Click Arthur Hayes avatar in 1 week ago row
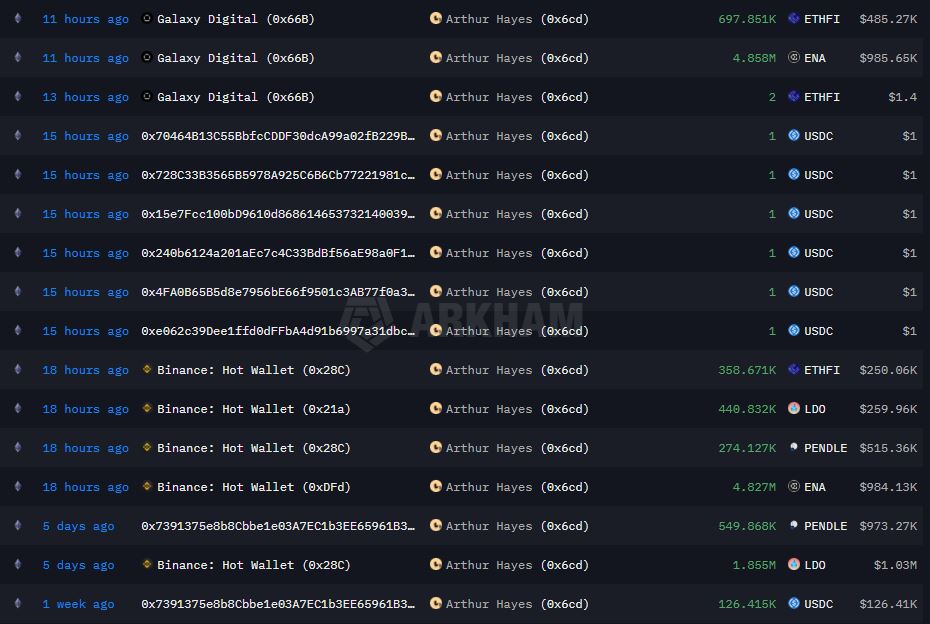930x624 pixels. point(435,604)
